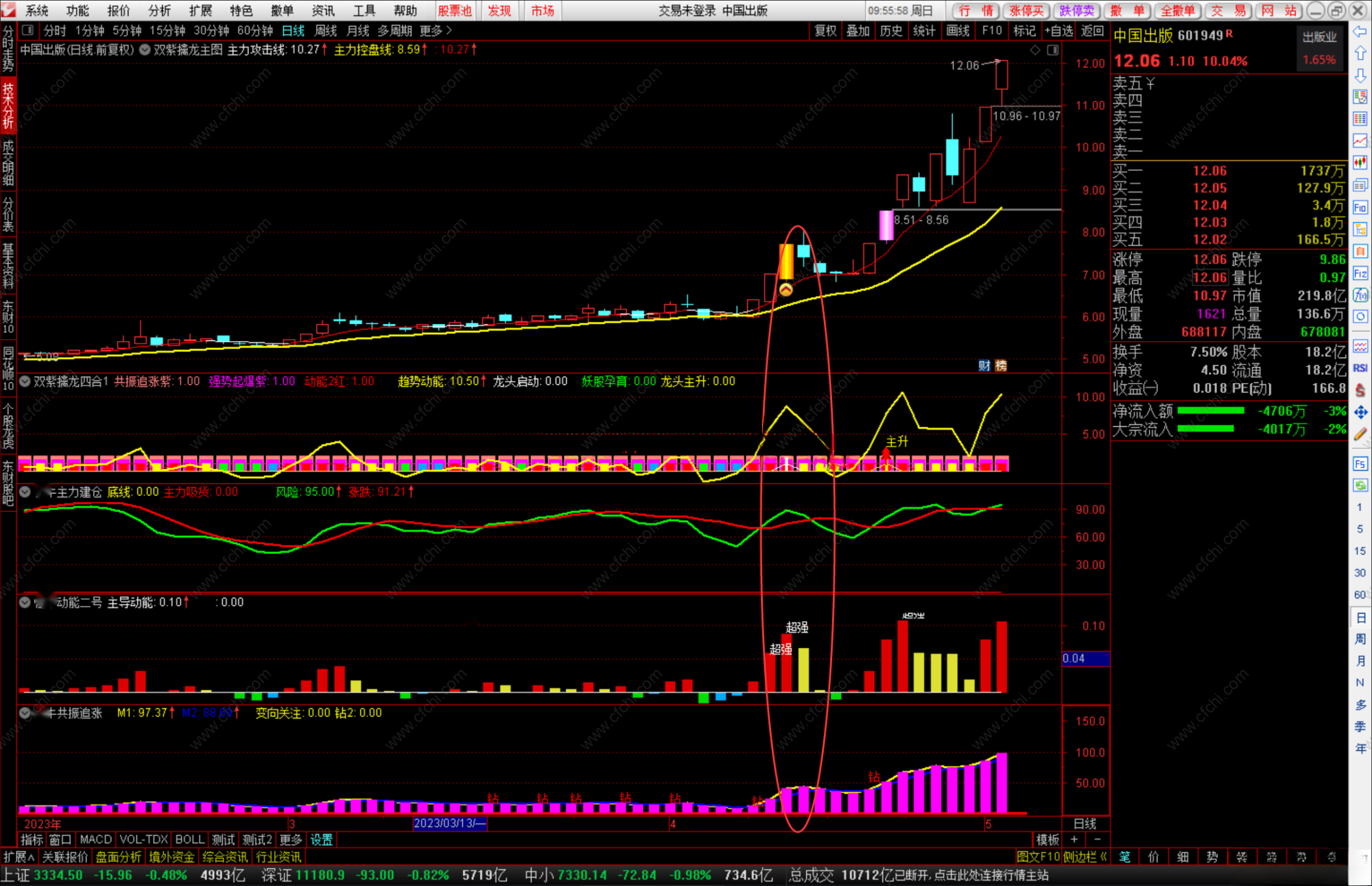Click the 涨停买 button
1372x886 pixels.
pyautogui.click(x=1026, y=10)
